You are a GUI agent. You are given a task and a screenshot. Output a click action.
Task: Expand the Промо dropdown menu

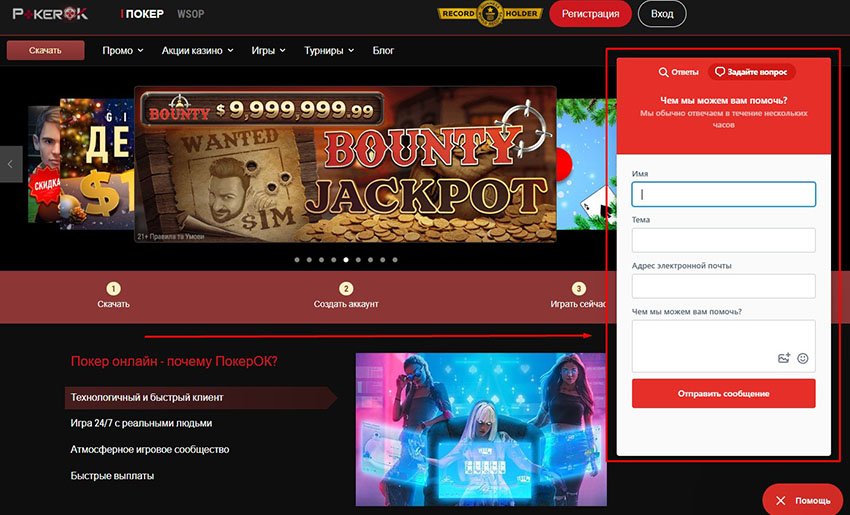click(x=123, y=50)
